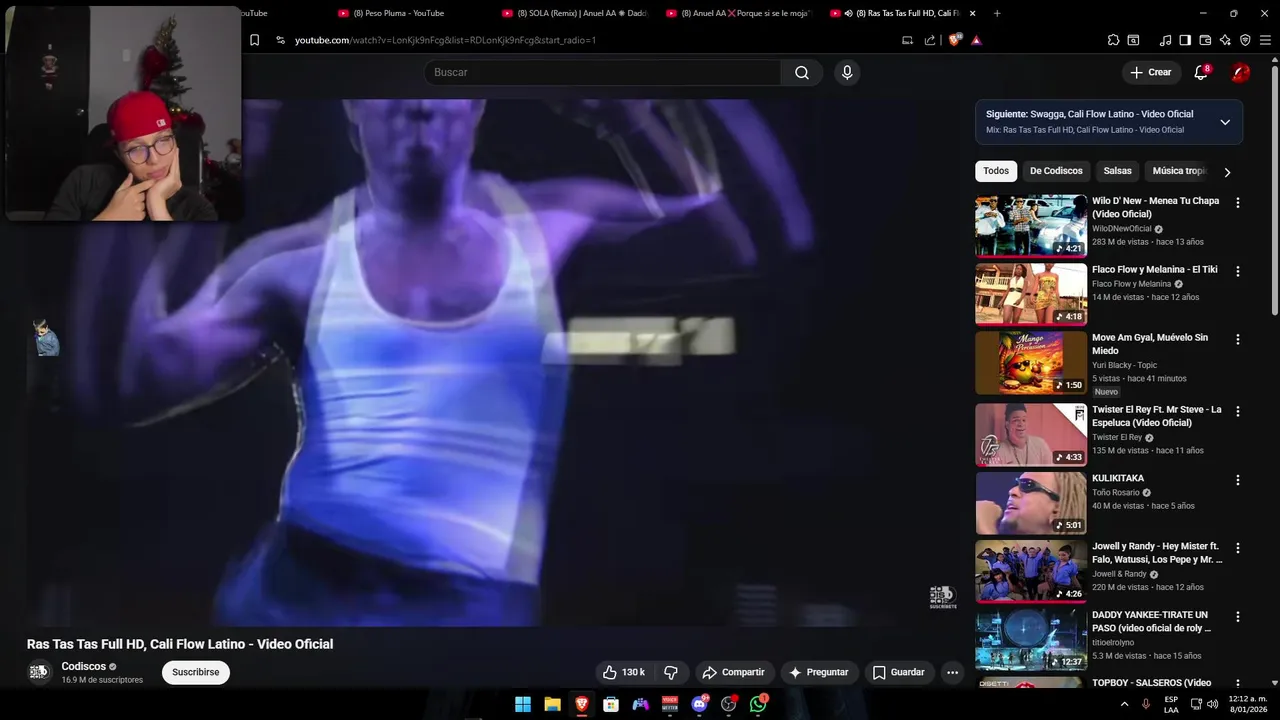1280x720 pixels.
Task: Select the De Codiscos filter chip
Action: [1056, 171]
